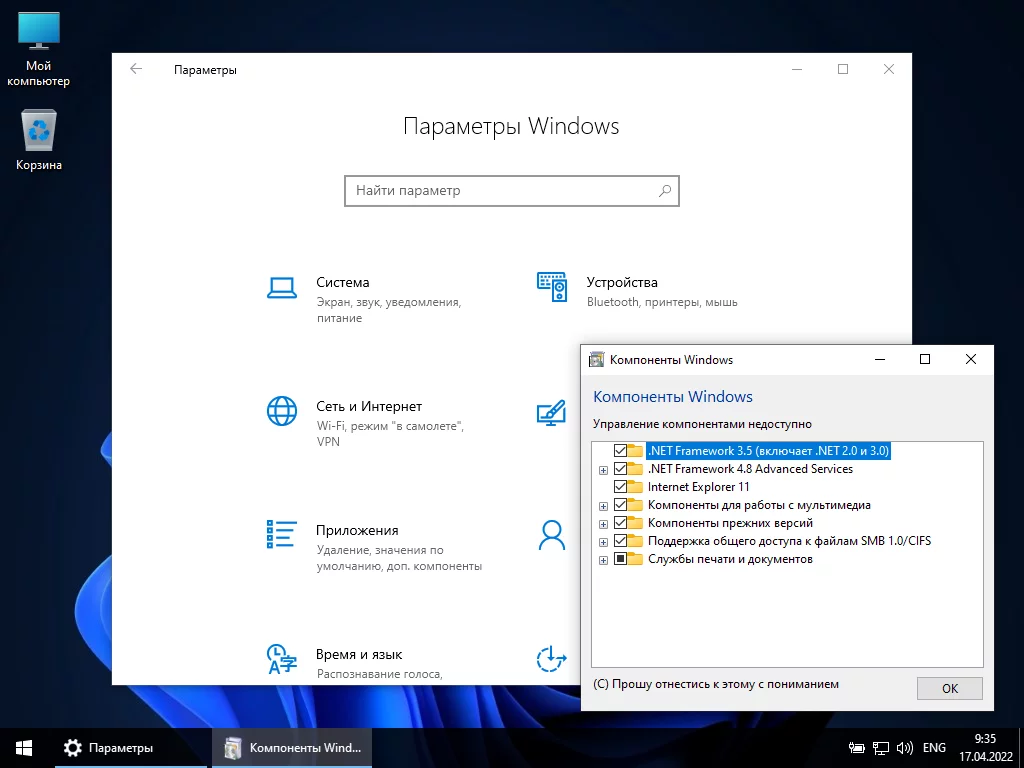The width and height of the screenshot is (1024, 768).
Task: Uncheck .NET Framework 3.5 checkbox
Action: coord(620,451)
